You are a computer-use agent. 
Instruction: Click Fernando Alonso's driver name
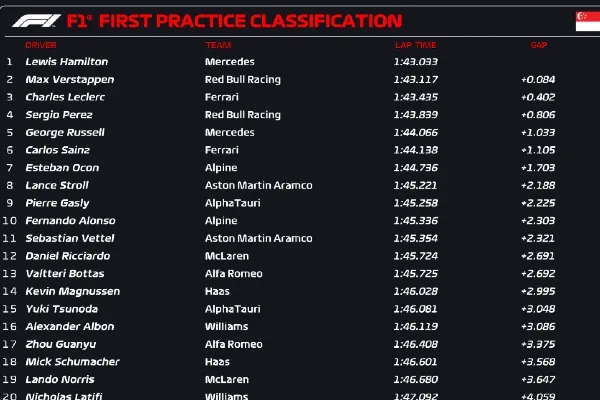tap(67, 220)
